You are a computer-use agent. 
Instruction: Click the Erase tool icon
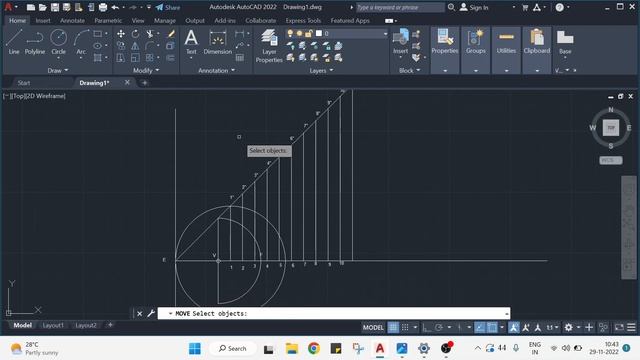[171, 34]
